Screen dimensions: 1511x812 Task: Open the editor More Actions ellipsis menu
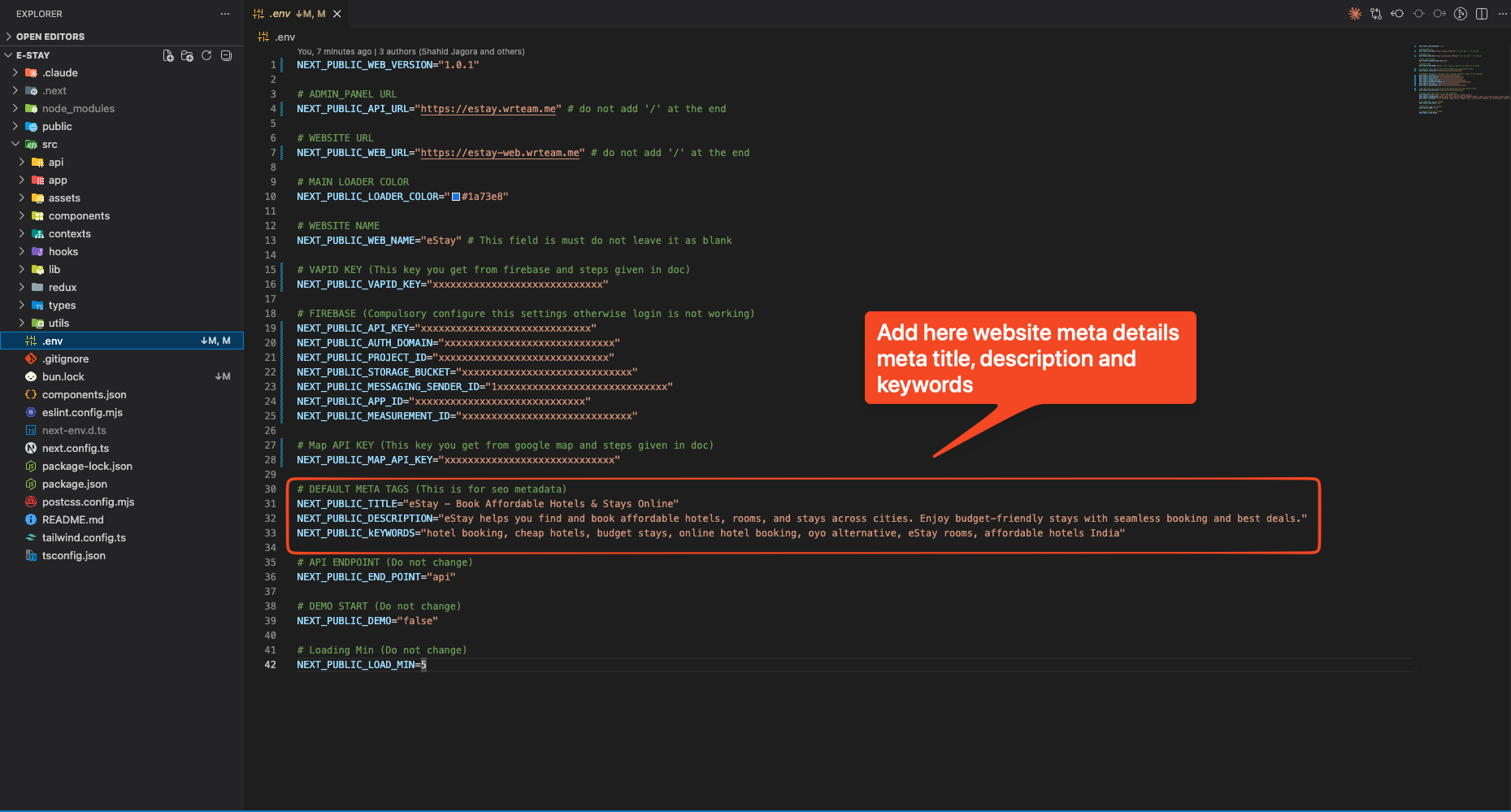coord(1503,14)
